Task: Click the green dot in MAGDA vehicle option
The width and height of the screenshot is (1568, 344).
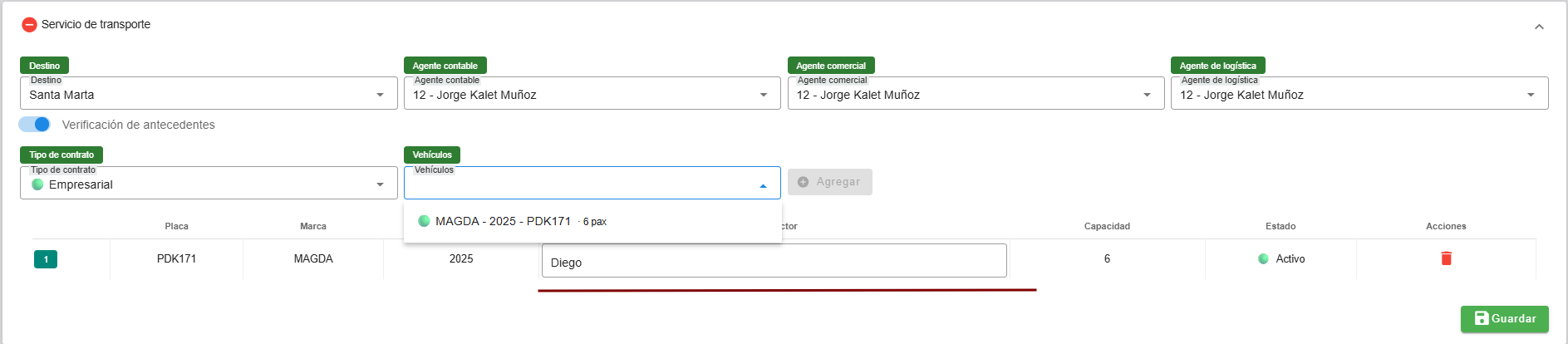Action: pos(424,221)
